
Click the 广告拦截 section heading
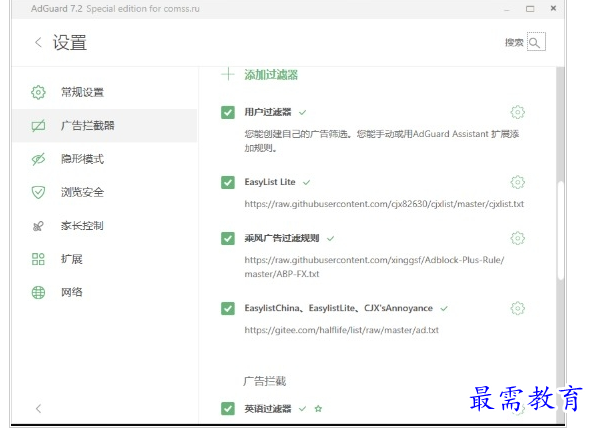265,381
